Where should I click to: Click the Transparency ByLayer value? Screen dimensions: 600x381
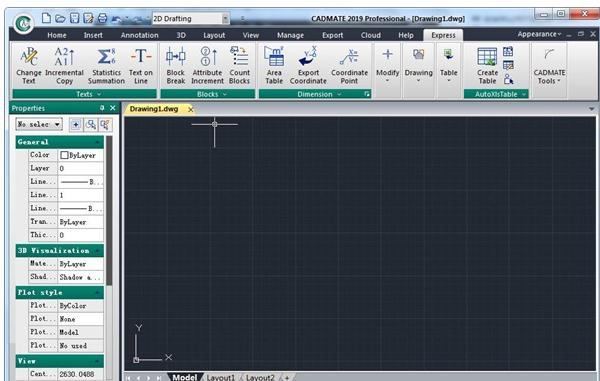81,222
